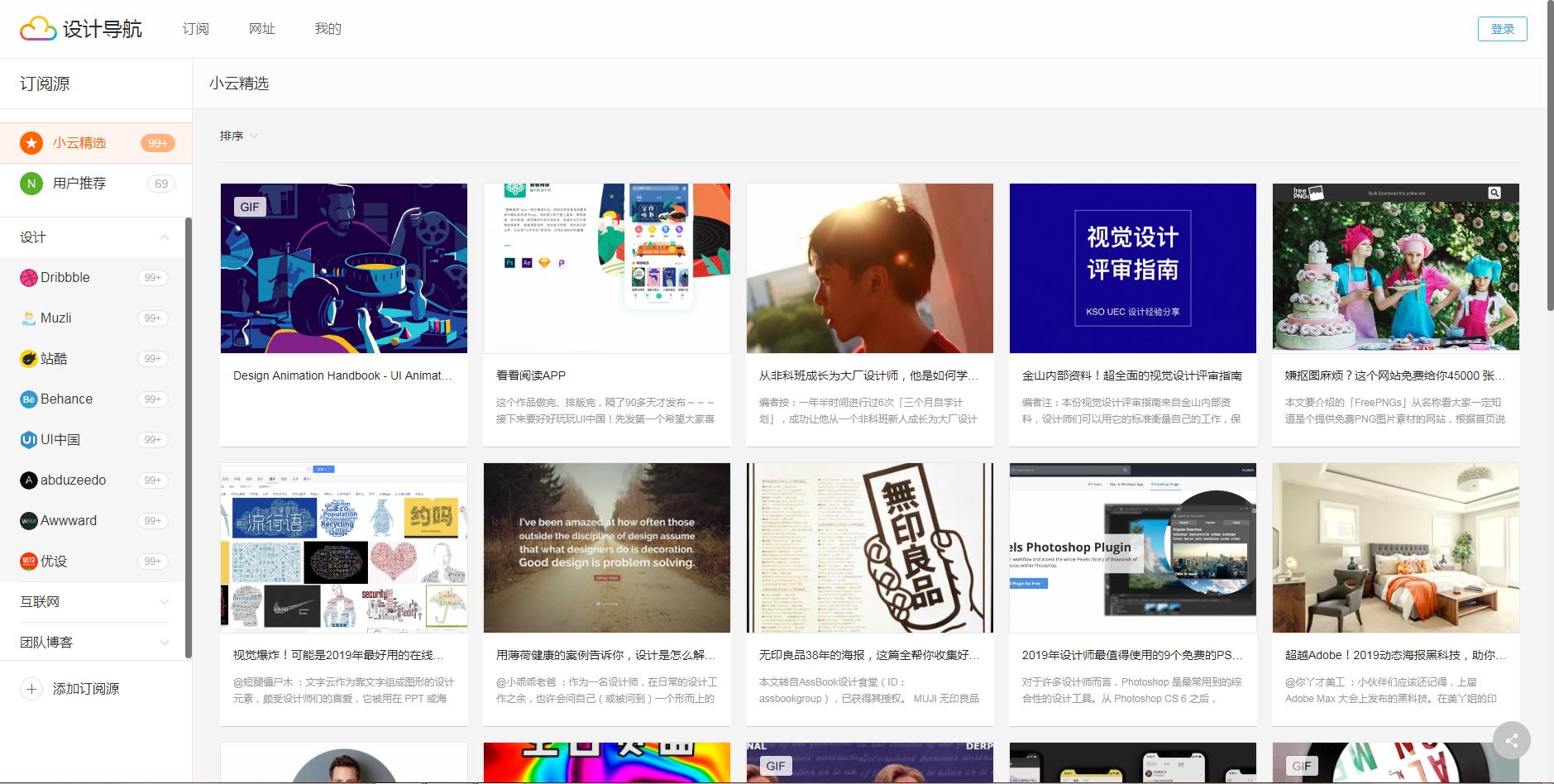
Task: Select the Behance subscription source
Action: click(x=93, y=399)
